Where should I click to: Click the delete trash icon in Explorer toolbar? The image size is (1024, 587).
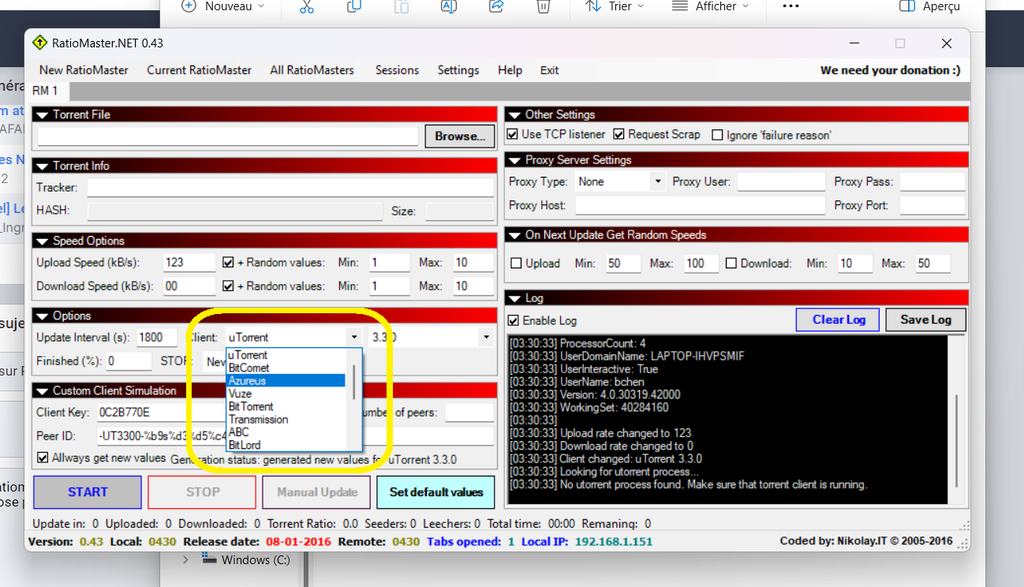[x=543, y=7]
